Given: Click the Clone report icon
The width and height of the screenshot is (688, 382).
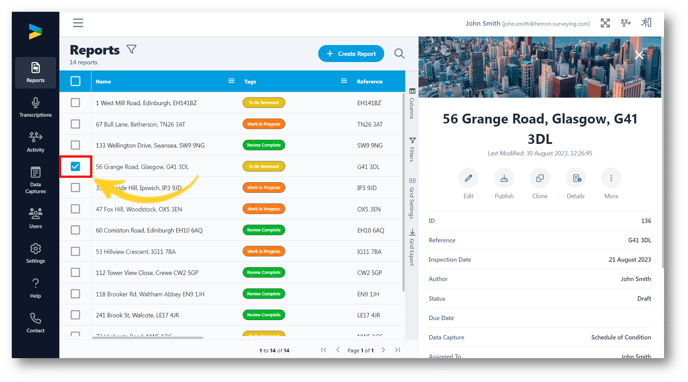Looking at the screenshot, I should (540, 178).
